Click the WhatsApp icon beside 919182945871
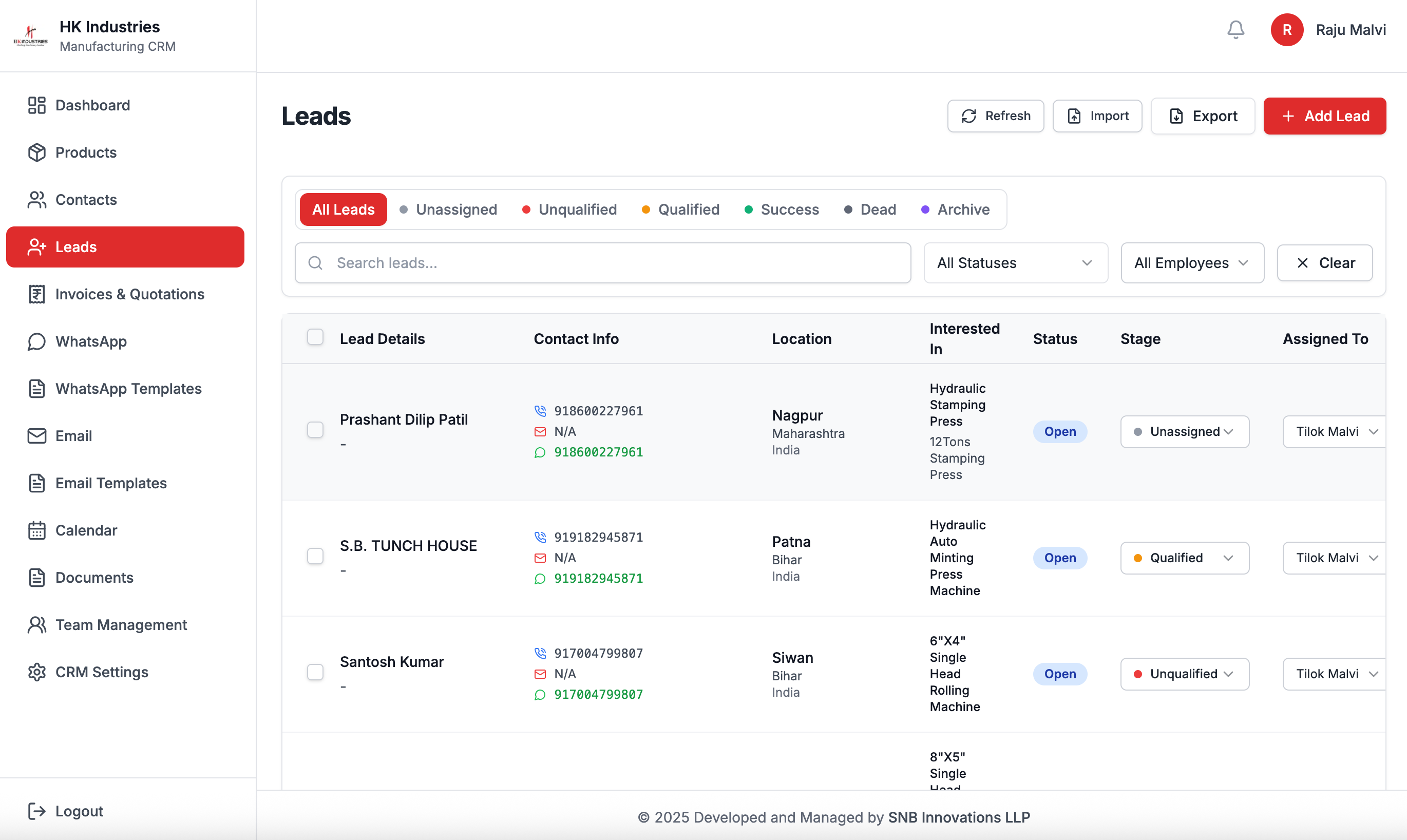 540,579
